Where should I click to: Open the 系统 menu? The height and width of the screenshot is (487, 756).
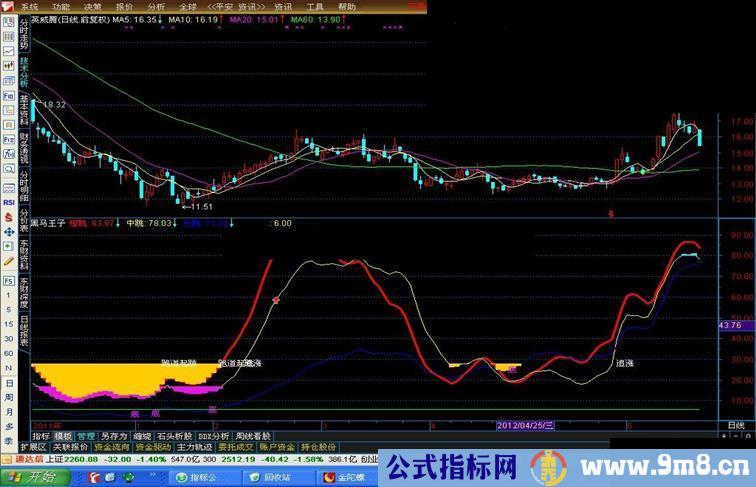click(29, 7)
